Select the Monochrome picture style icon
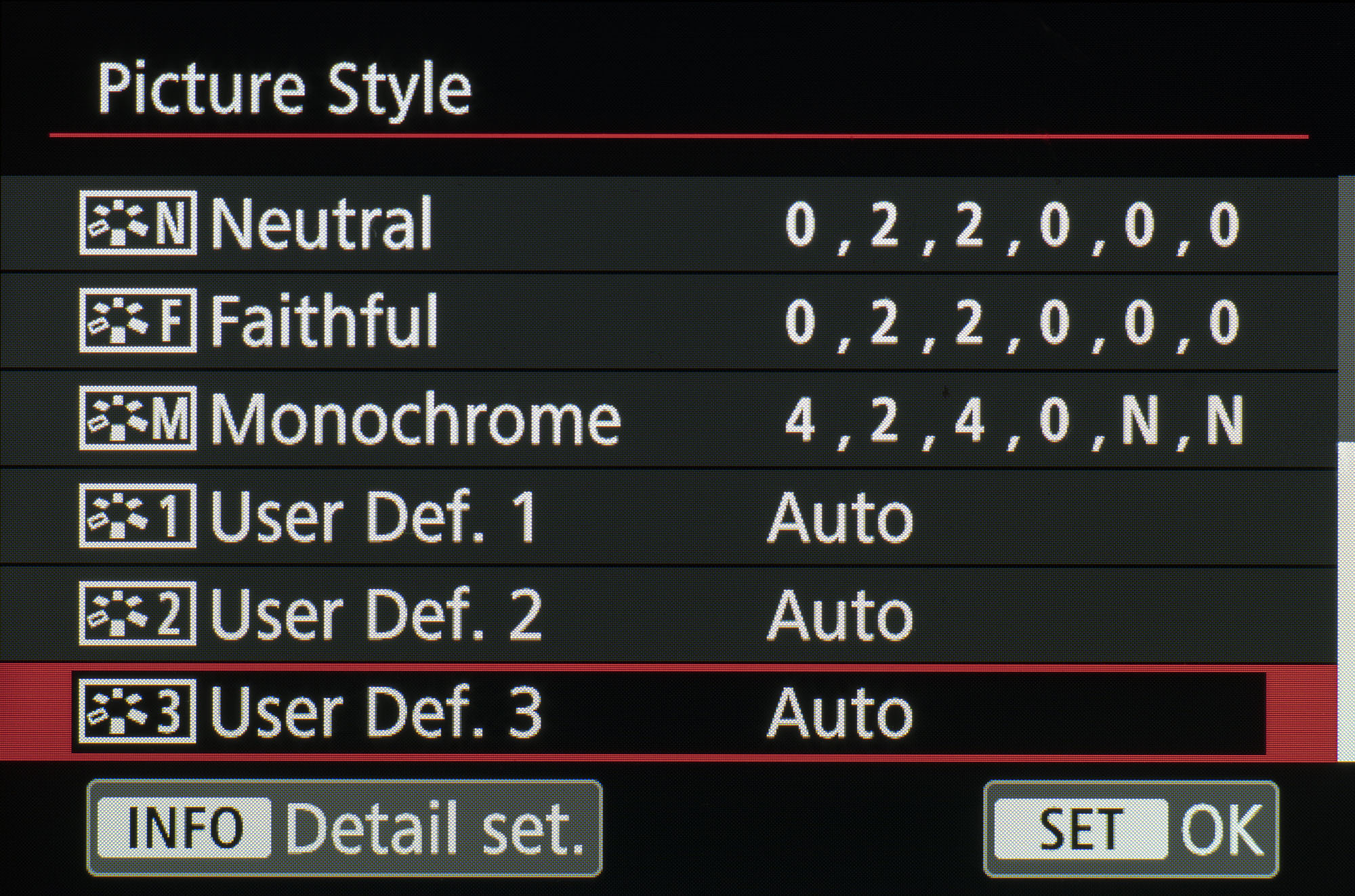 tap(138, 419)
